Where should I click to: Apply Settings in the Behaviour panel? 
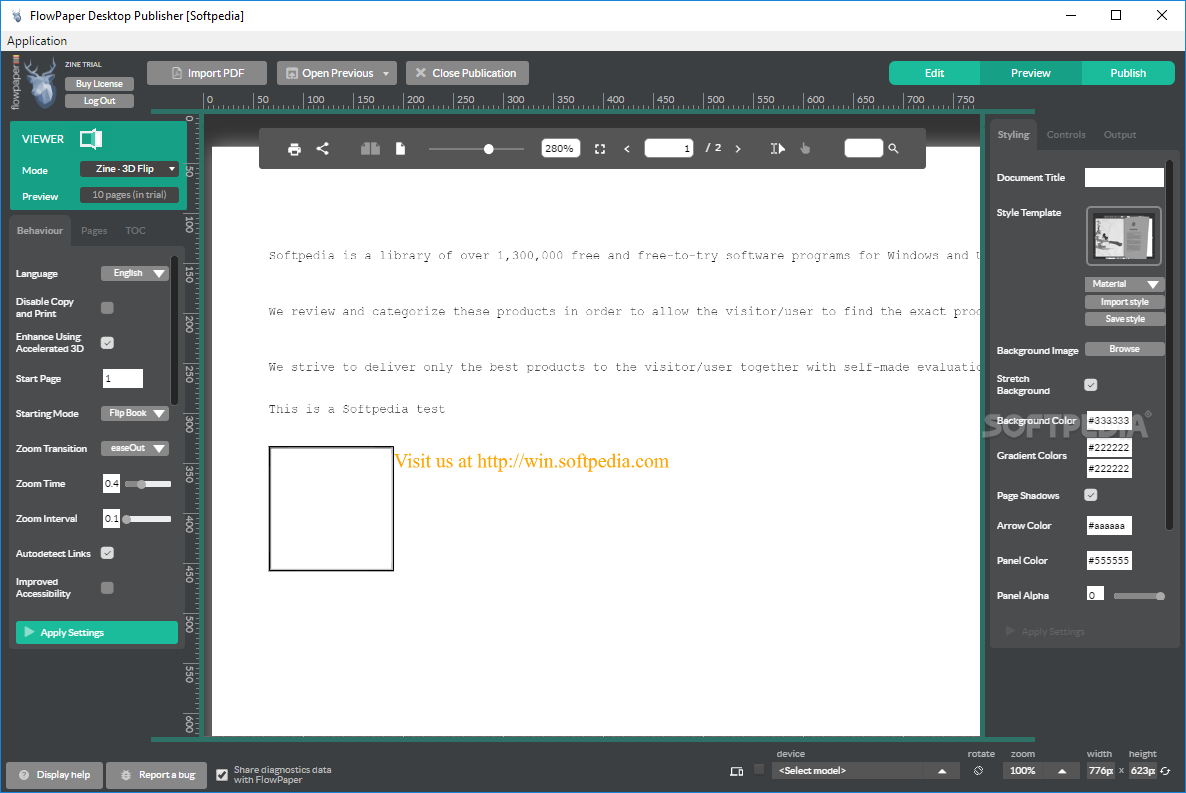pos(97,632)
